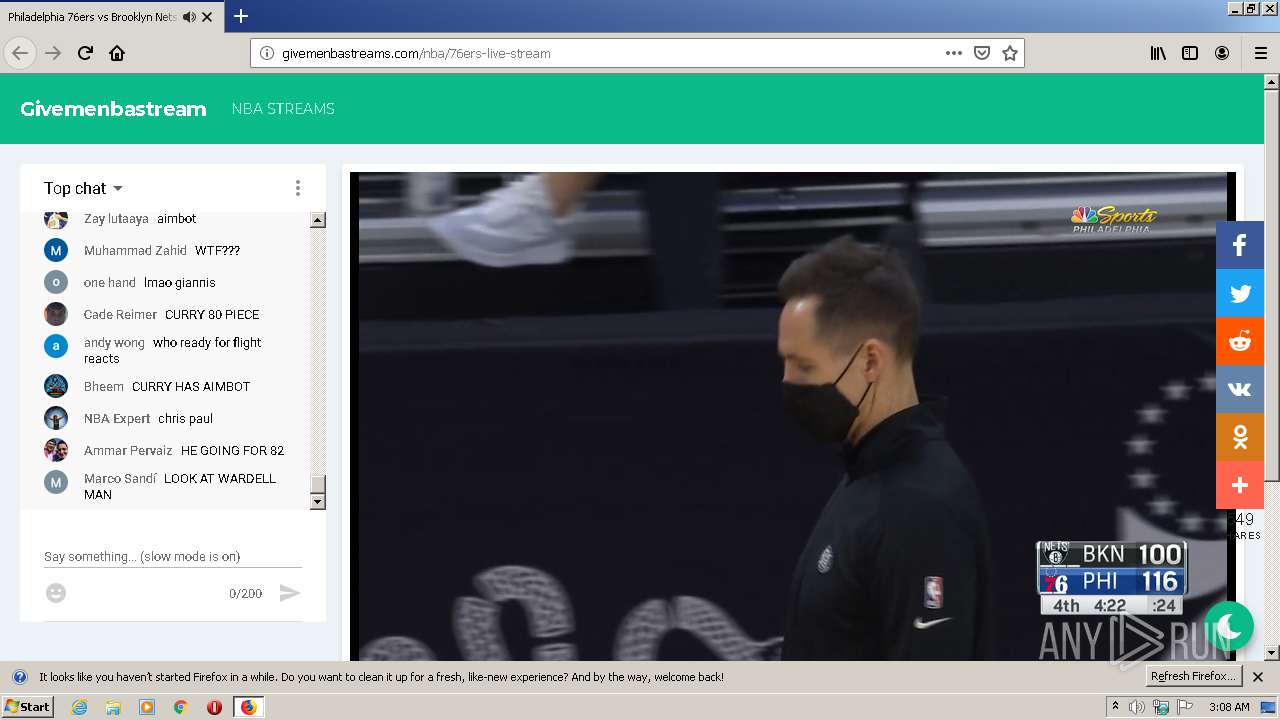Open the Opera taskbar icon
1280x720 pixels.
tap(214, 707)
